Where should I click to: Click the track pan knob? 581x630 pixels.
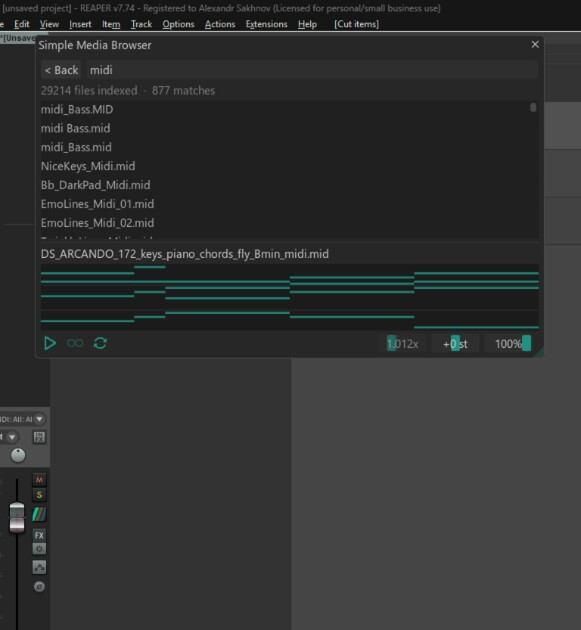(18, 455)
